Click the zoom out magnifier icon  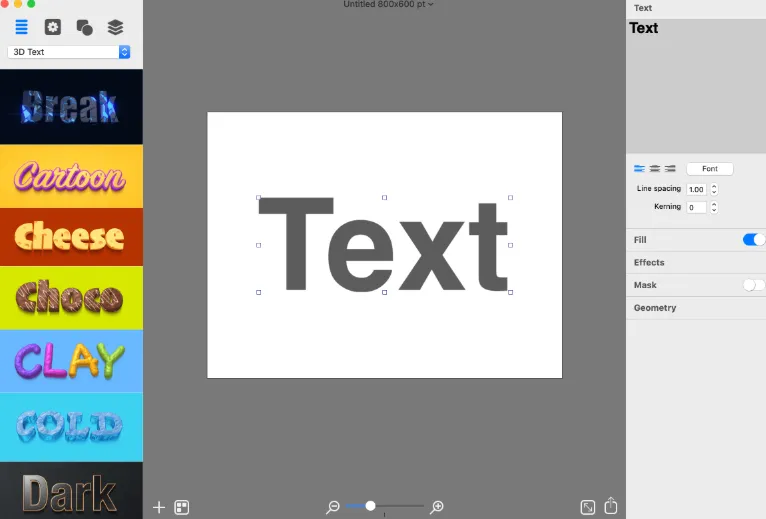333,507
